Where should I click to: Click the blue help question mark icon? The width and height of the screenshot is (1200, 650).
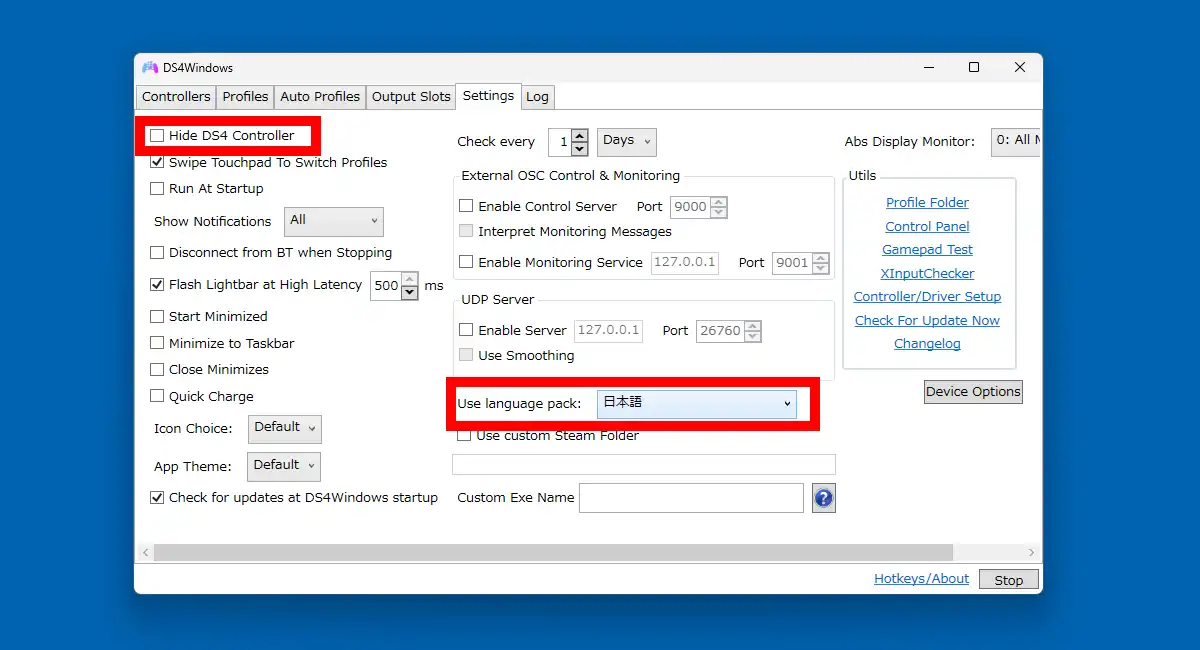pos(823,497)
